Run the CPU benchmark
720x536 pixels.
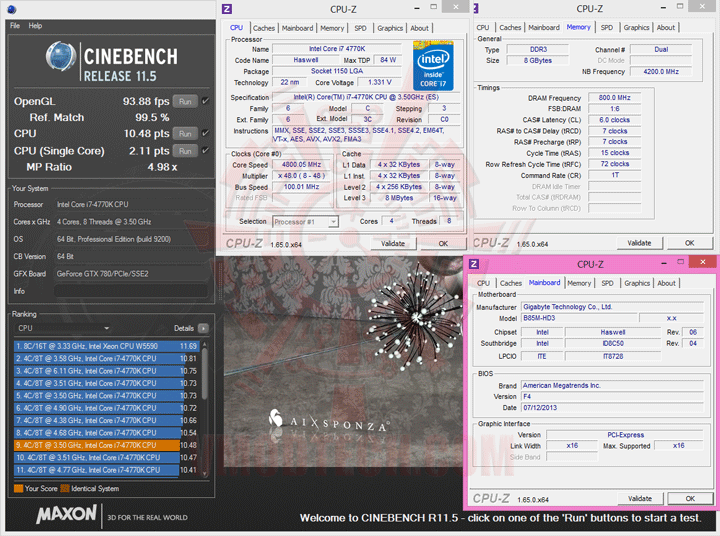coord(185,134)
